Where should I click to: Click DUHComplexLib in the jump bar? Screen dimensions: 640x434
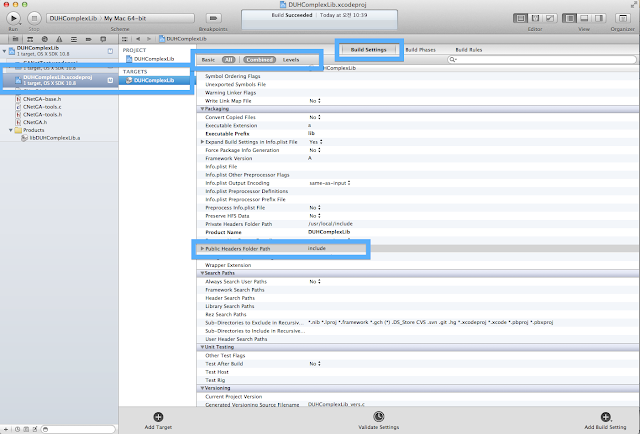[x=183, y=39]
